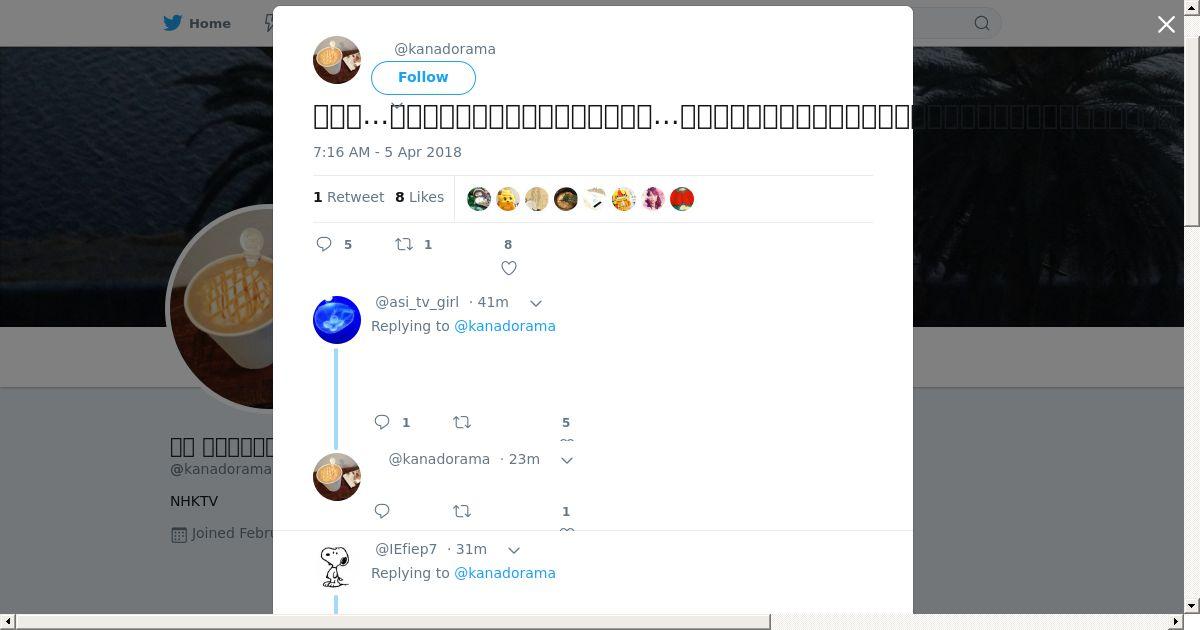The image size is (1200, 630).
Task: Open the Home tab in top navigation
Action: click(198, 23)
